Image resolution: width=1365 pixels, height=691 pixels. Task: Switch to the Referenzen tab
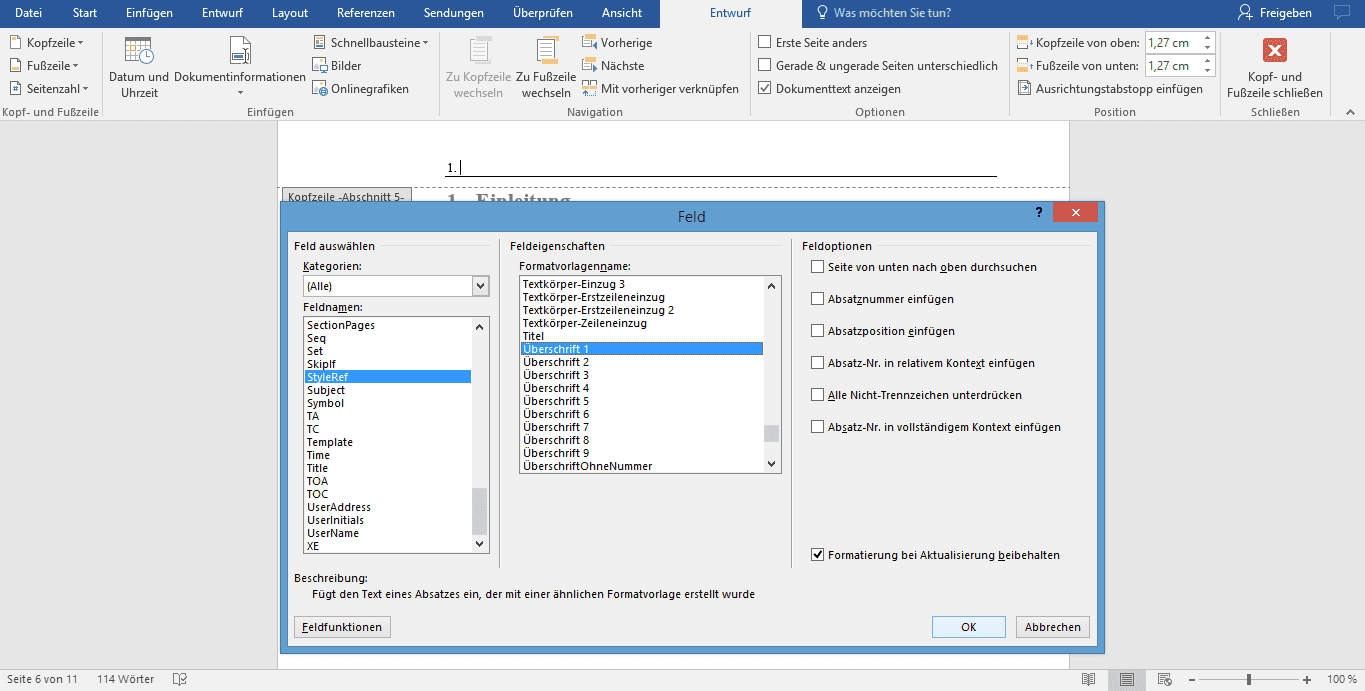tap(366, 13)
